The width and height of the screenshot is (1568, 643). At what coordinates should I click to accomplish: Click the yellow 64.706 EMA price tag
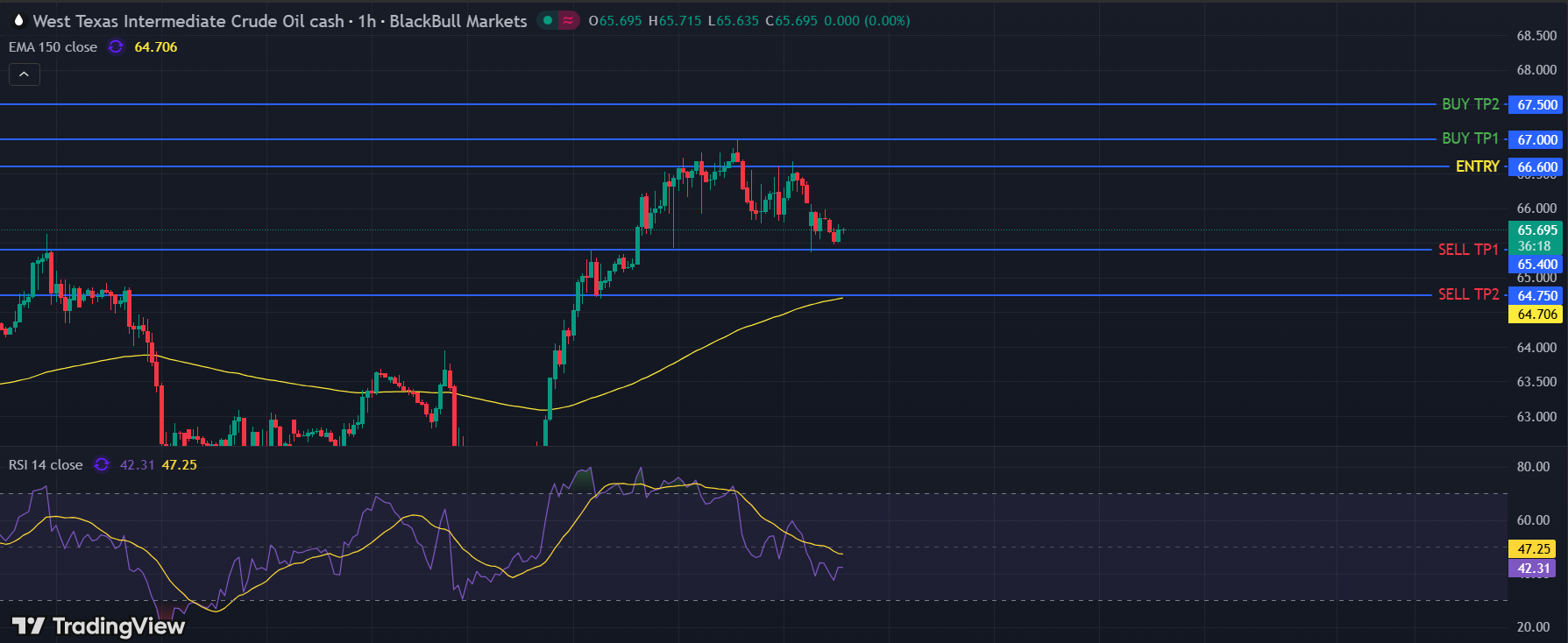[x=1537, y=314]
